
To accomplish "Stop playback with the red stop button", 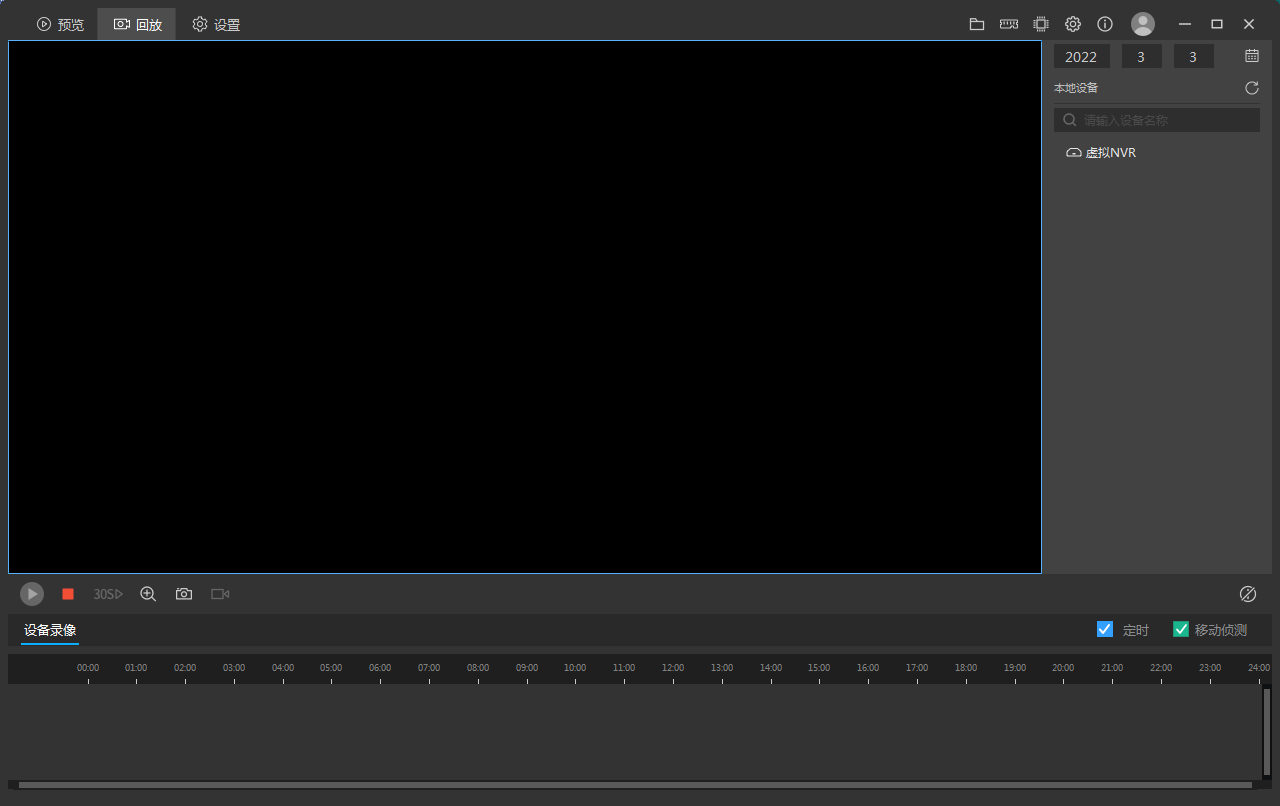I will [68, 594].
